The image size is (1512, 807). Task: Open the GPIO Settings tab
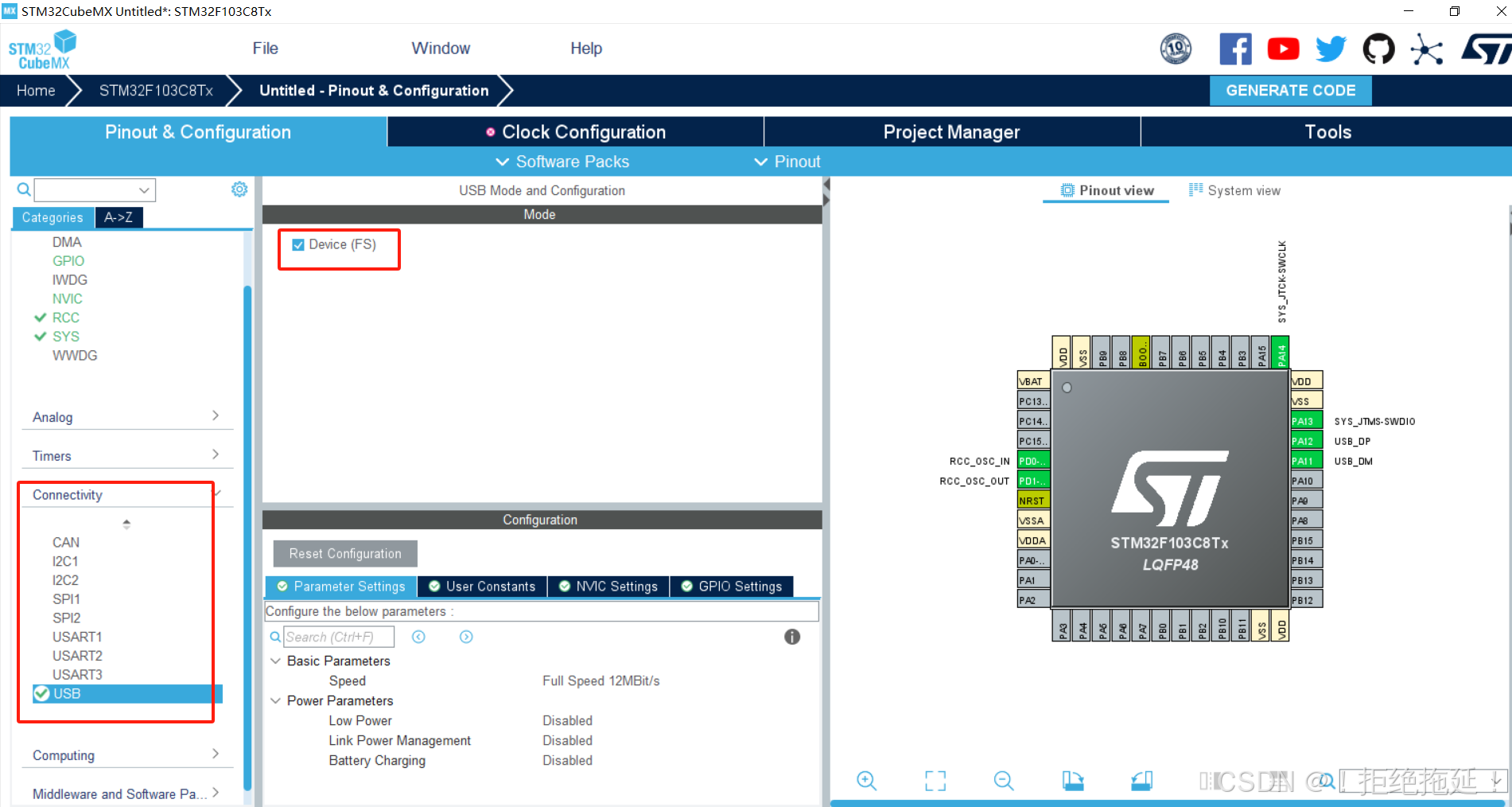tap(732, 587)
